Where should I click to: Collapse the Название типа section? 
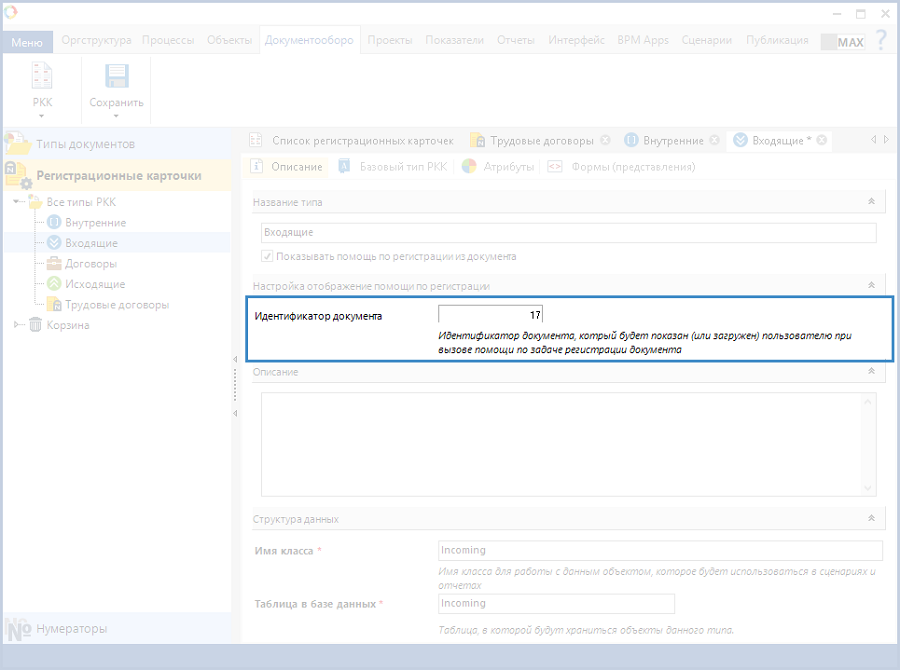(871, 202)
